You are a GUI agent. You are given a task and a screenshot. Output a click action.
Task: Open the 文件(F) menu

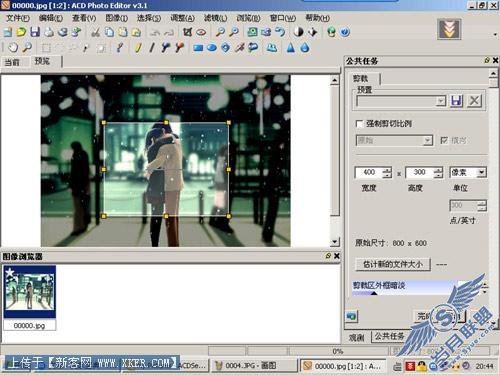[18, 18]
